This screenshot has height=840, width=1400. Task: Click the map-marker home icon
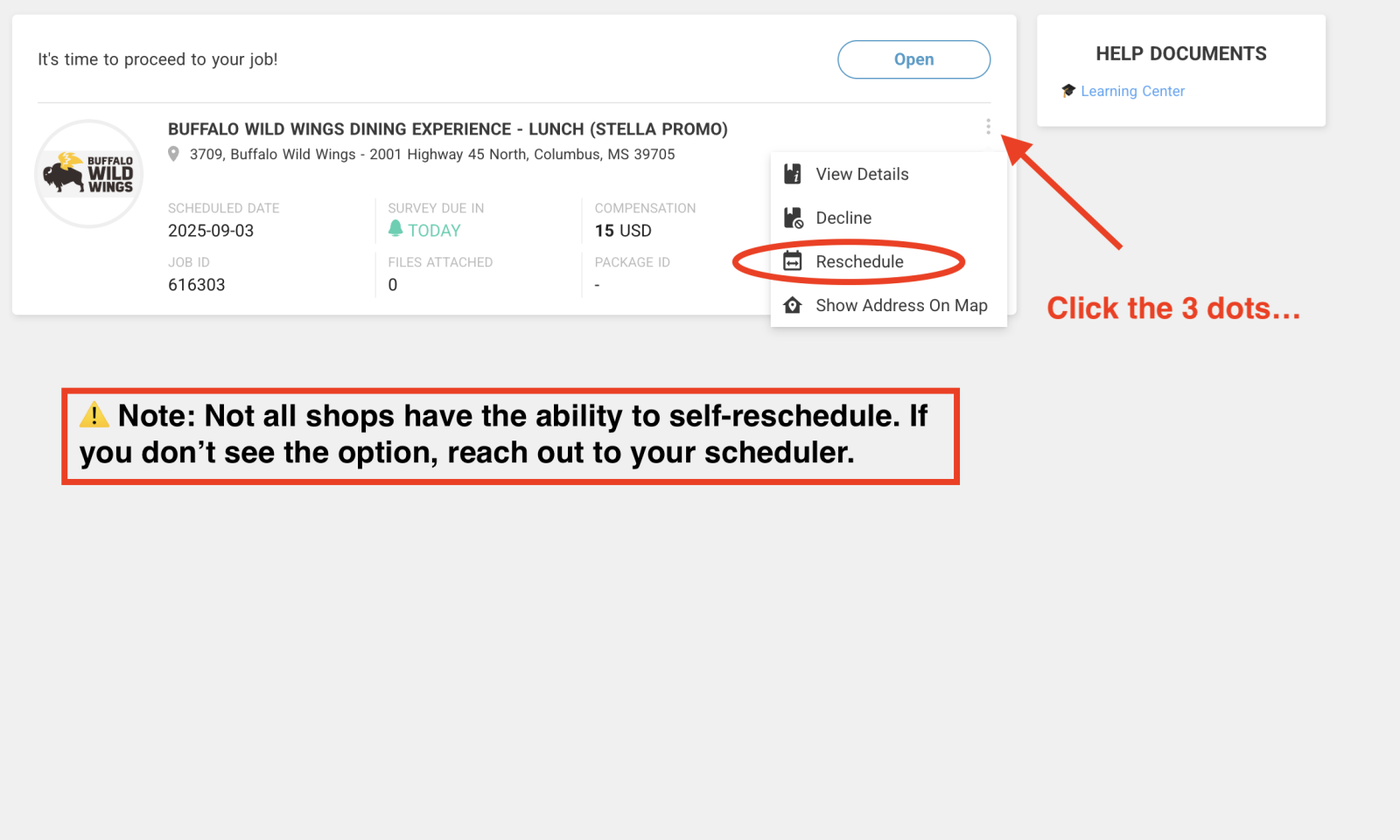pos(793,306)
